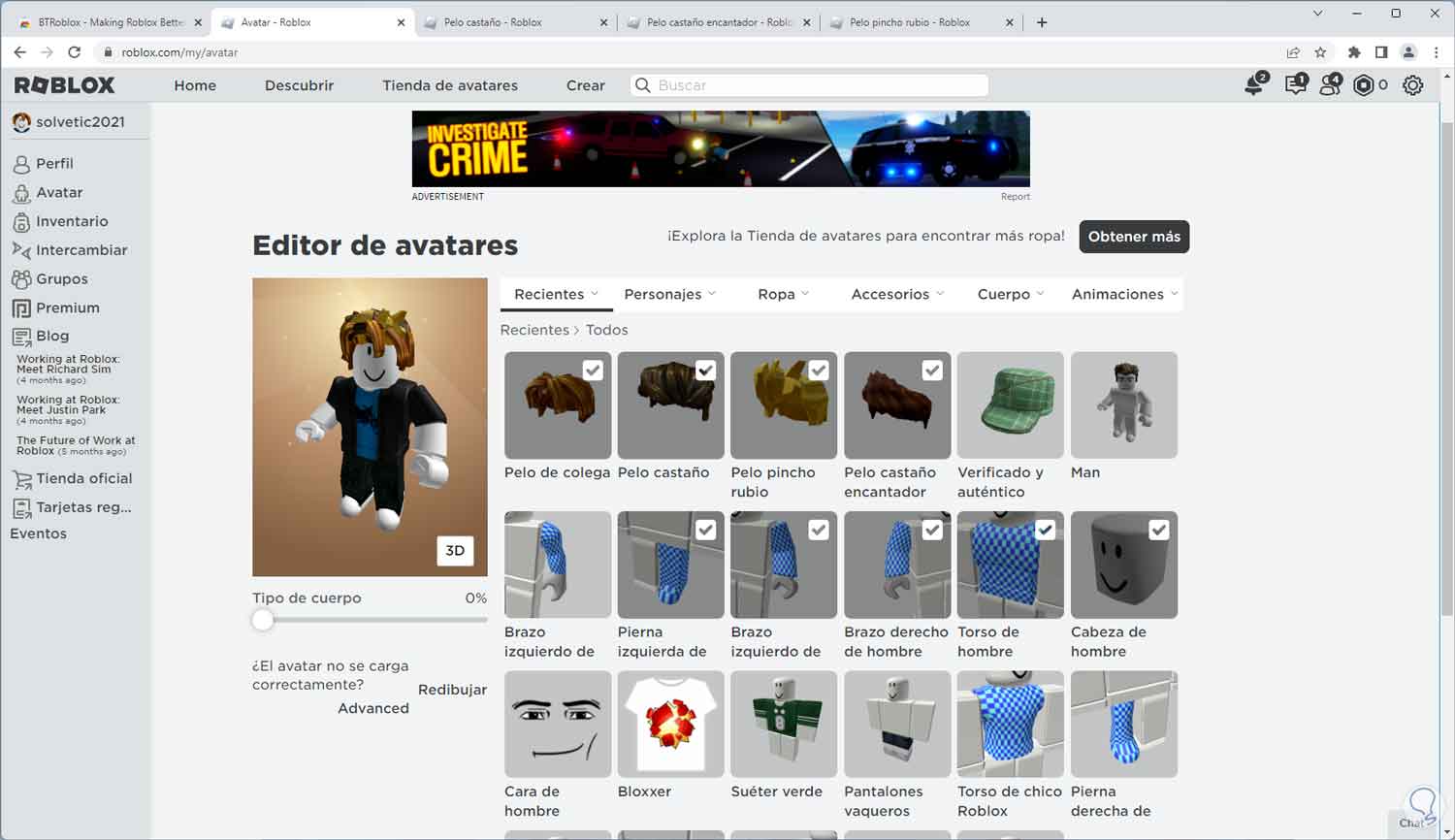Uncheck the Pelo de colega item checkbox
The height and width of the screenshot is (840, 1455).
pos(593,370)
